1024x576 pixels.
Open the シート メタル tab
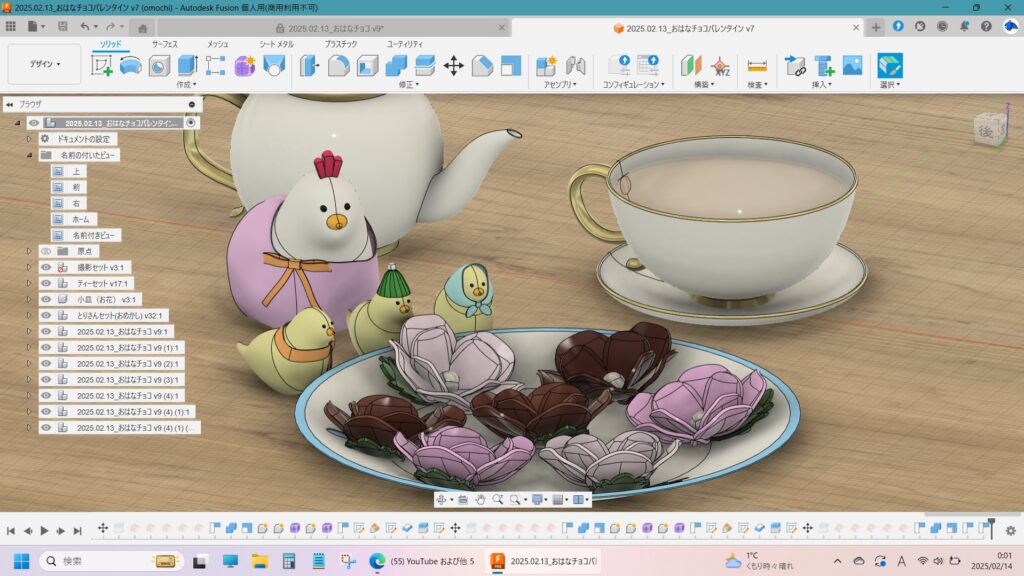[x=276, y=45]
